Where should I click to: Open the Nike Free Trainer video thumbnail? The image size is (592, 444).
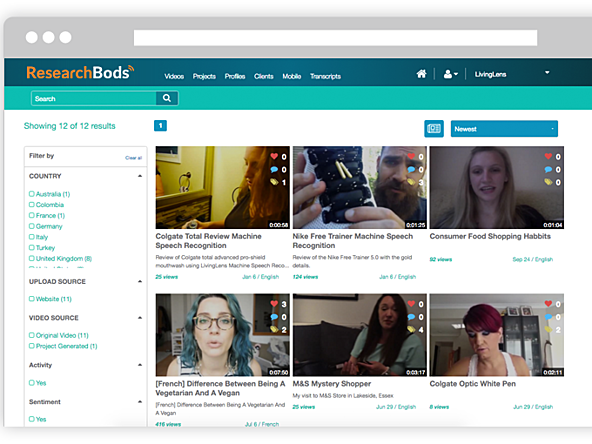pyautogui.click(x=360, y=187)
